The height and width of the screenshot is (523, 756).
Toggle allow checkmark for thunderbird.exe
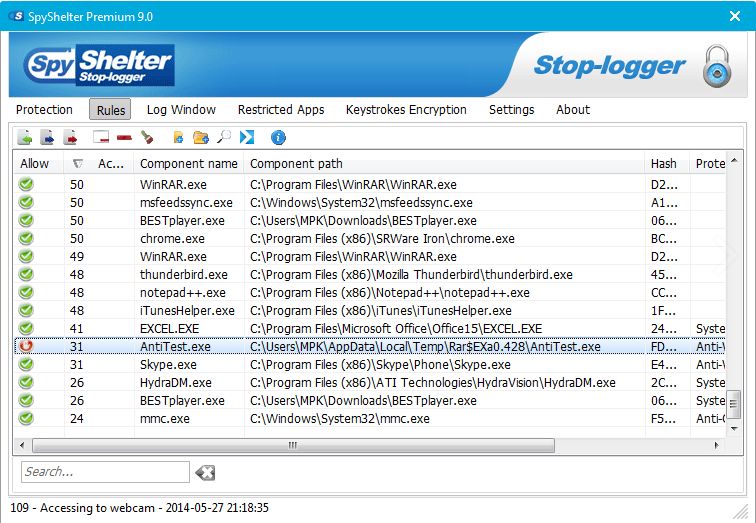pos(26,274)
